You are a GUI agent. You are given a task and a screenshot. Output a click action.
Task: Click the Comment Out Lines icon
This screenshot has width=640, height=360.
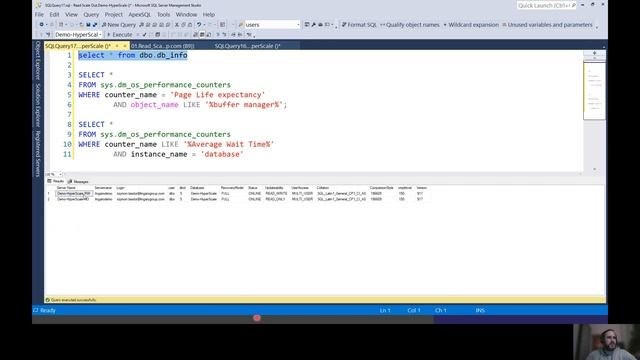(218, 35)
